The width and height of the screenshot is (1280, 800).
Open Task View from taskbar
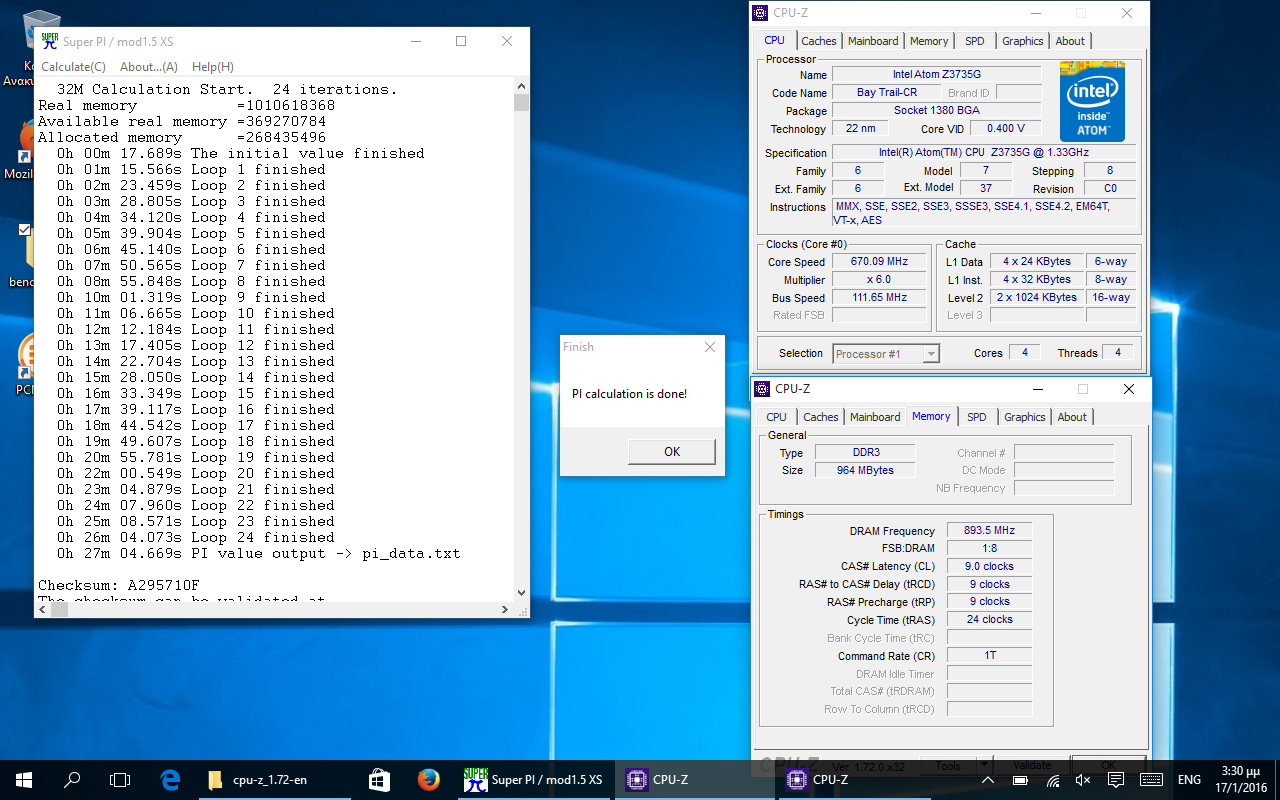120,780
